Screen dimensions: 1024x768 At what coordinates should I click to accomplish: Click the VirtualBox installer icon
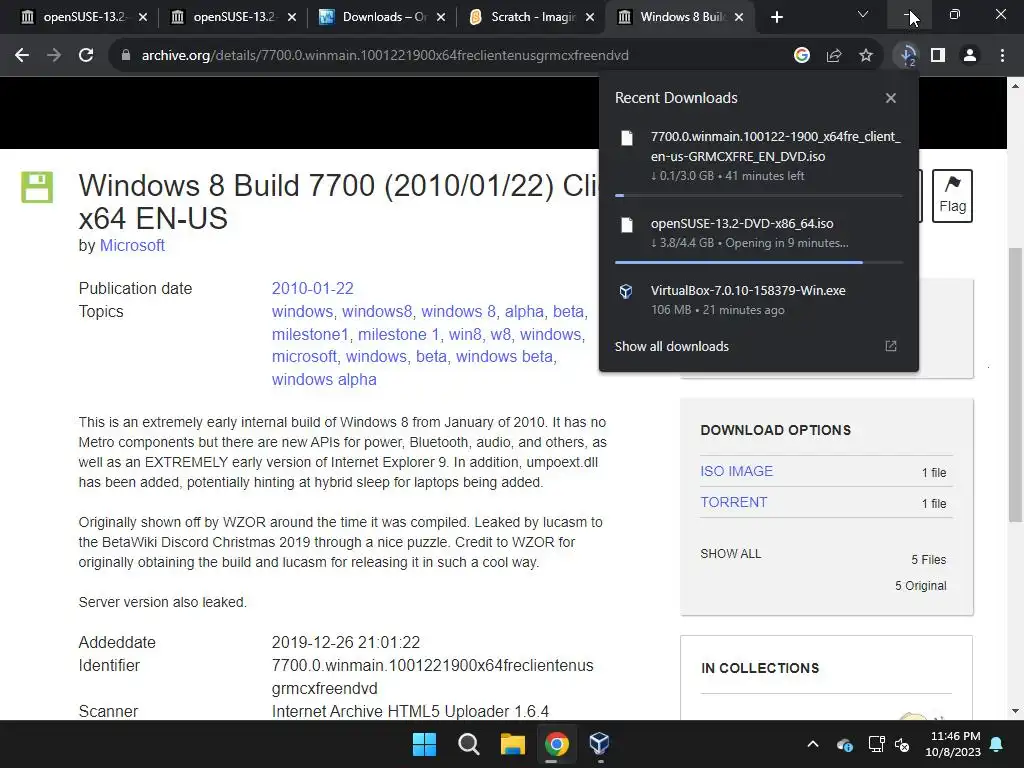pos(626,291)
